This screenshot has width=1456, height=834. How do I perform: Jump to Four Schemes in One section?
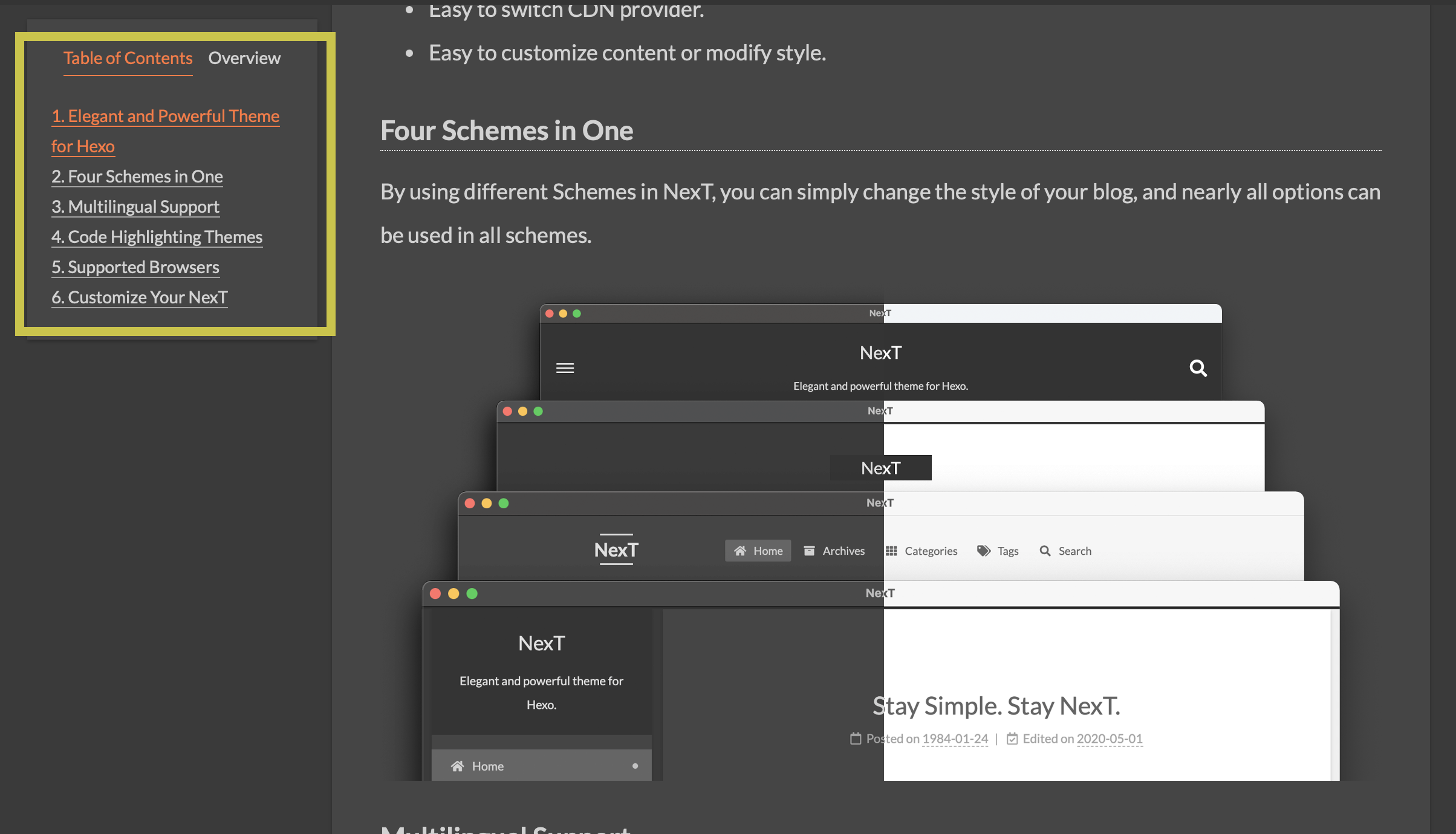tap(137, 176)
